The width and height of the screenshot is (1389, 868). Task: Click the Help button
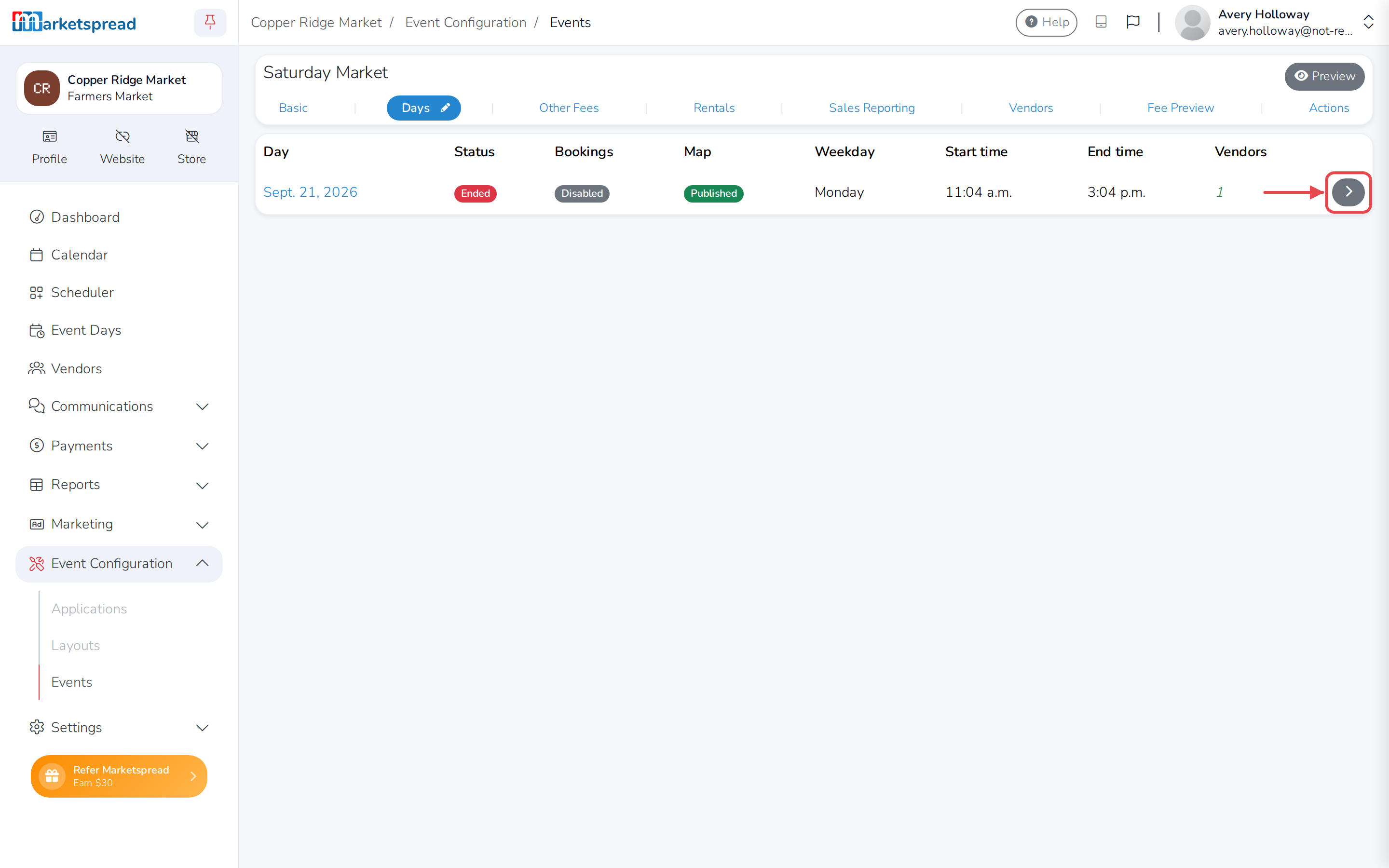pyautogui.click(x=1047, y=22)
